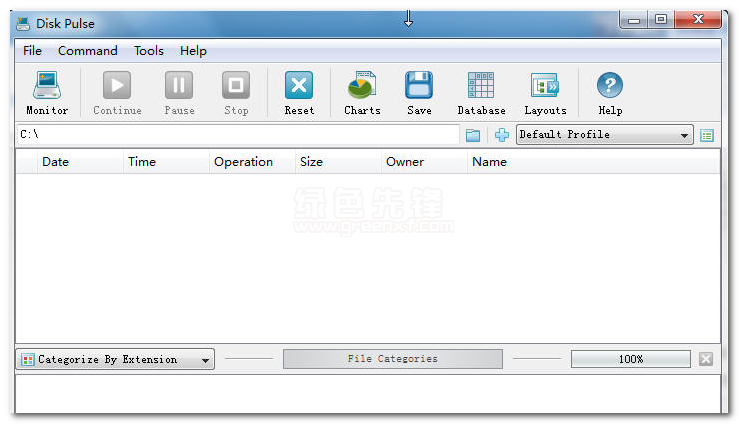Minimize the Disk Pulse window
The image size is (739, 424).
click(634, 20)
